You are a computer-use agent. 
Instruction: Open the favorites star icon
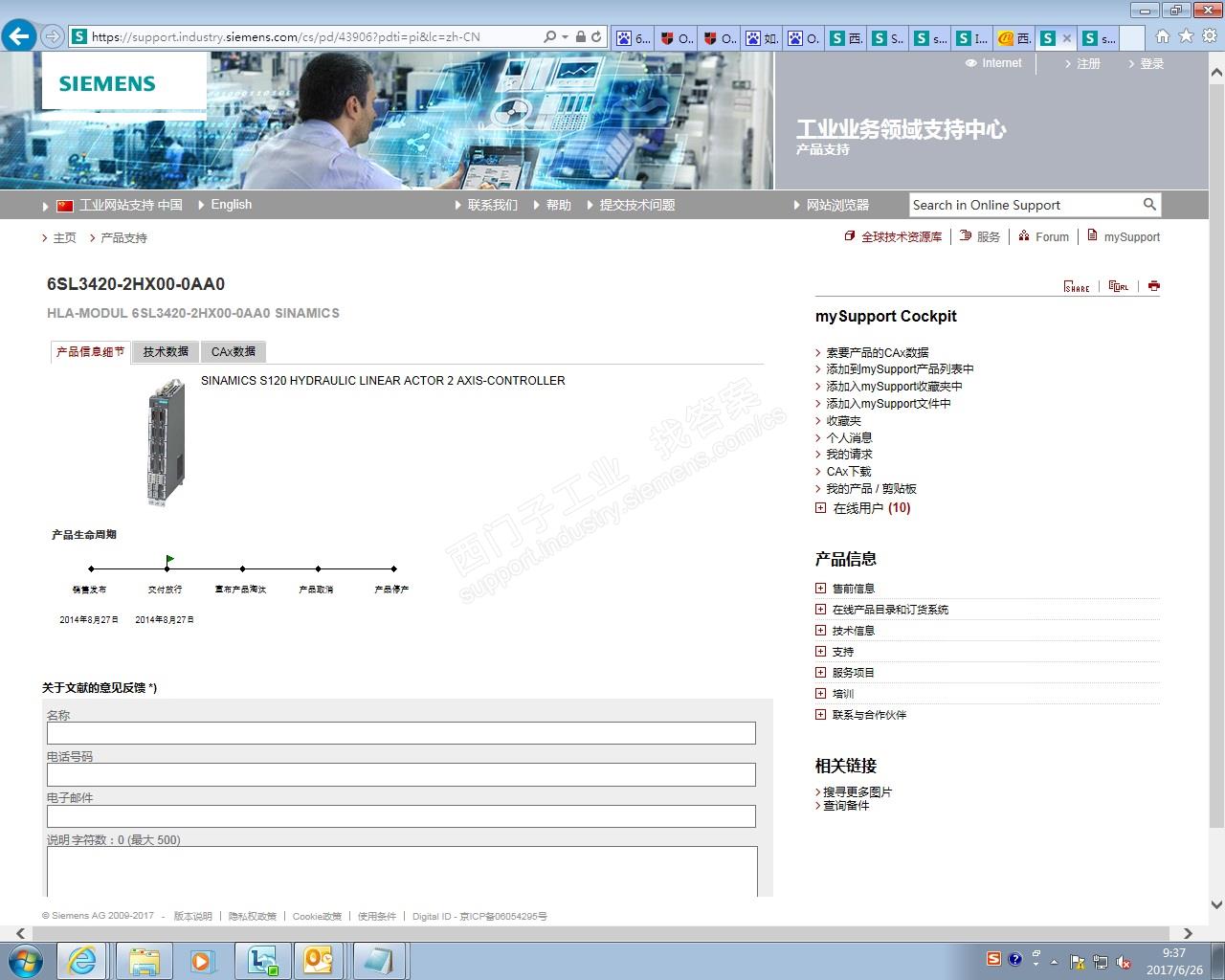(1186, 36)
